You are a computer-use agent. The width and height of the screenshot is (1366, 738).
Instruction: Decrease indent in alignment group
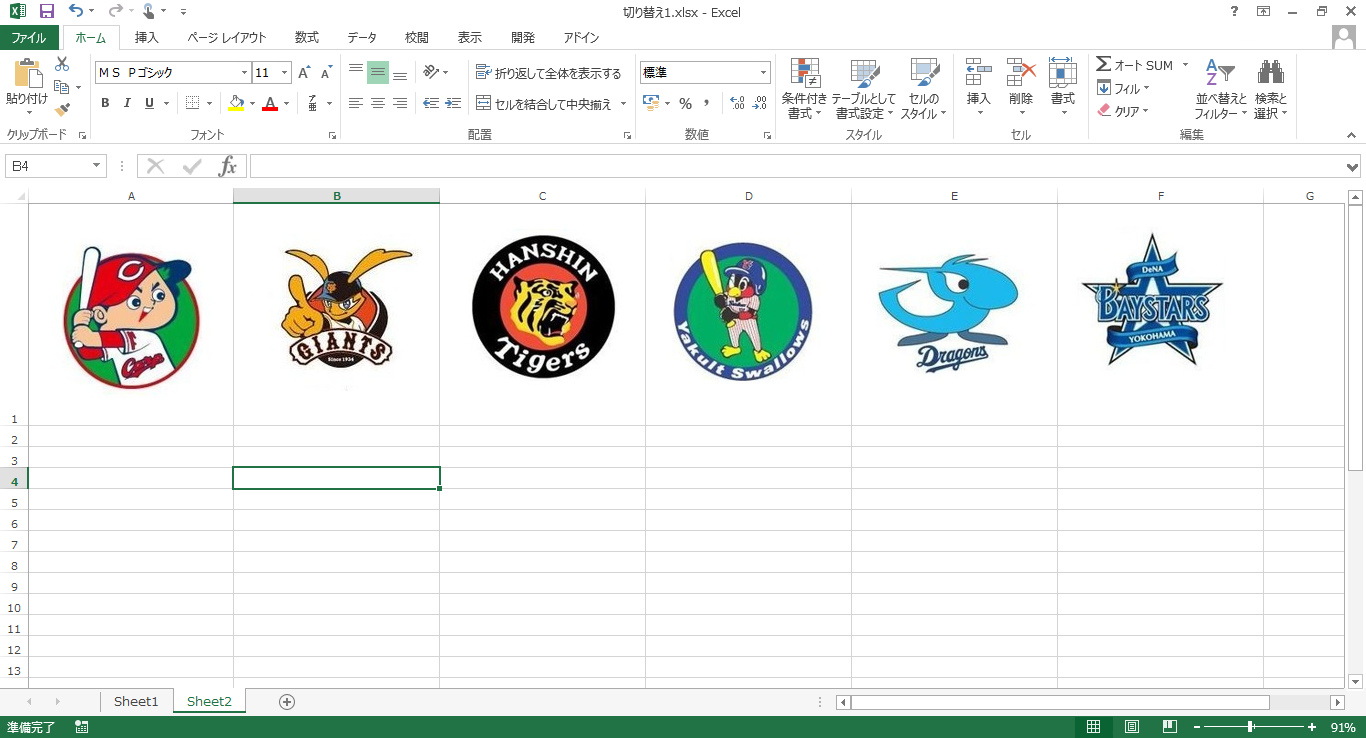coord(431,103)
